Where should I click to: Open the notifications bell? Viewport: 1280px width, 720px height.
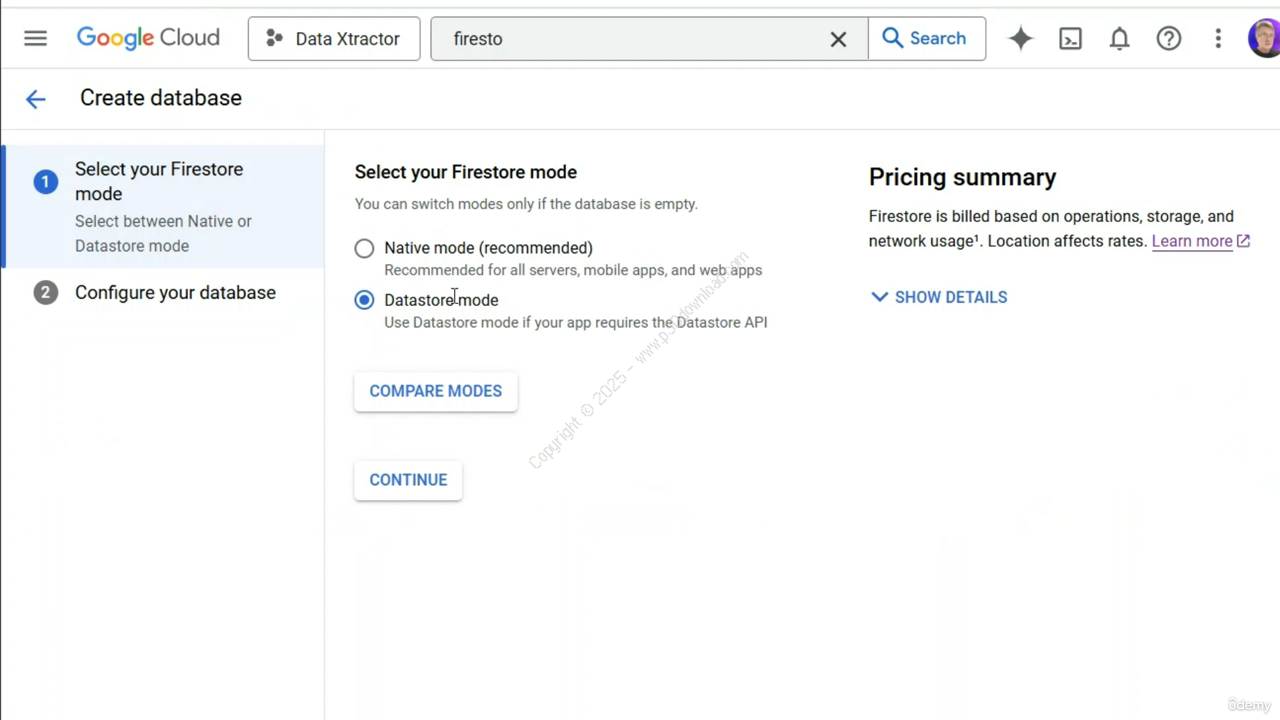[1119, 38]
